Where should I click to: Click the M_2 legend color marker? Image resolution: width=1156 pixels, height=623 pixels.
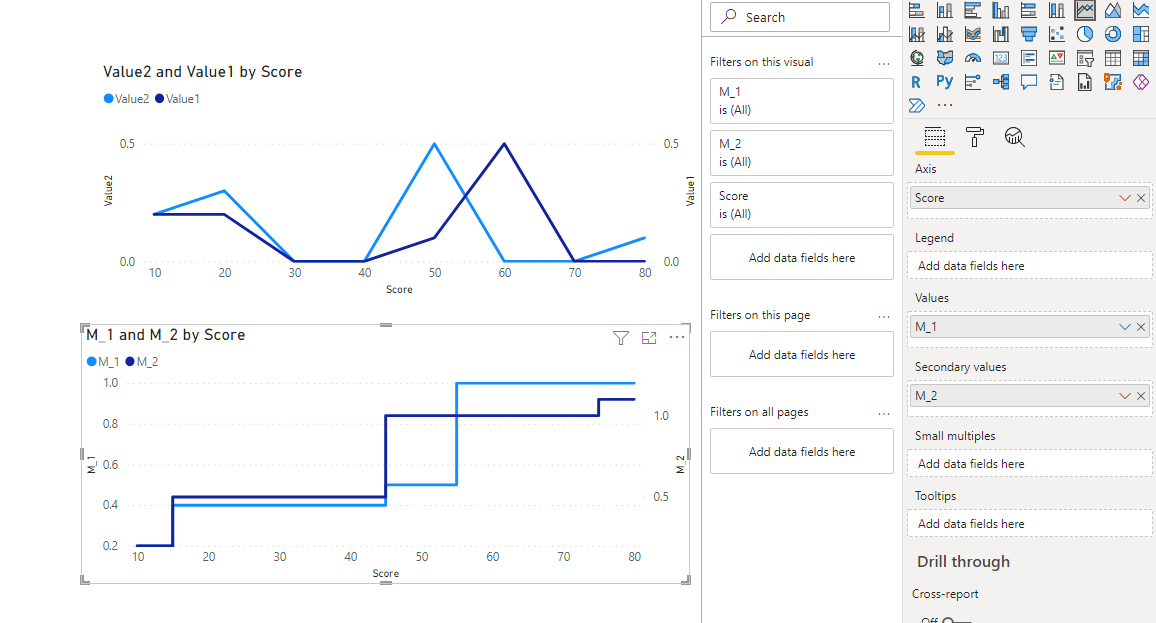[x=130, y=361]
